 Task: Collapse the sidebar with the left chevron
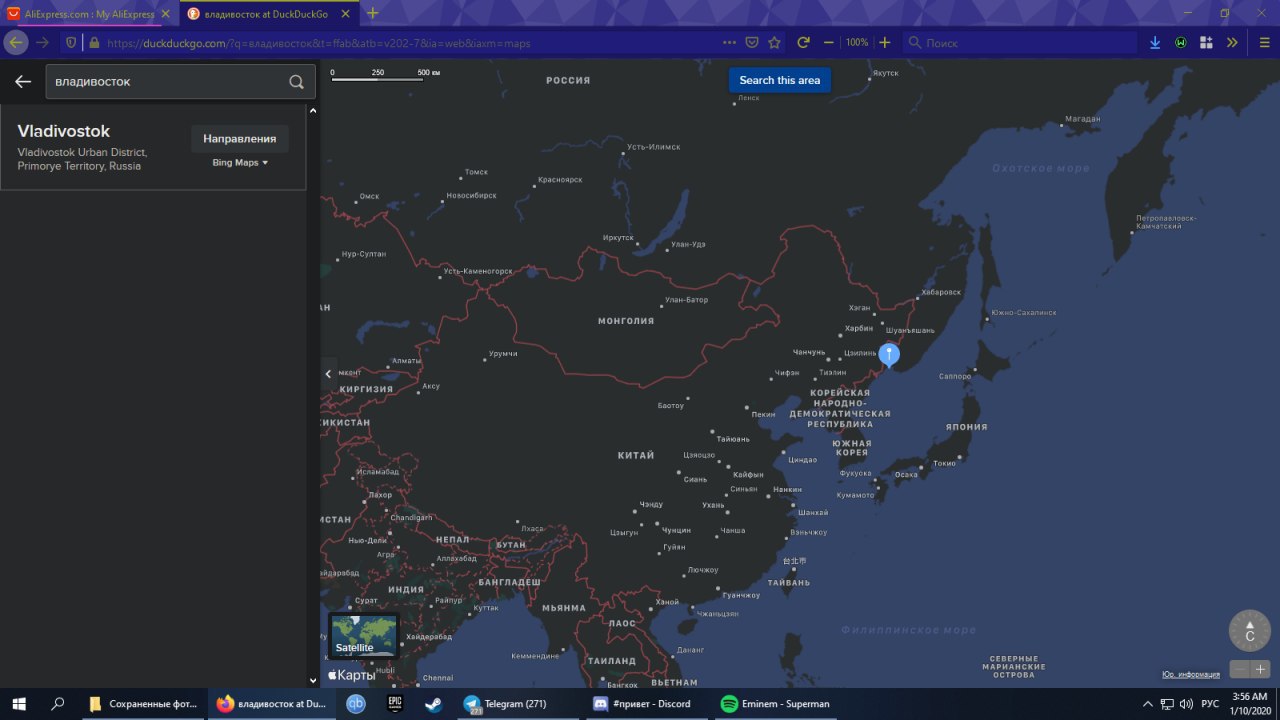328,374
